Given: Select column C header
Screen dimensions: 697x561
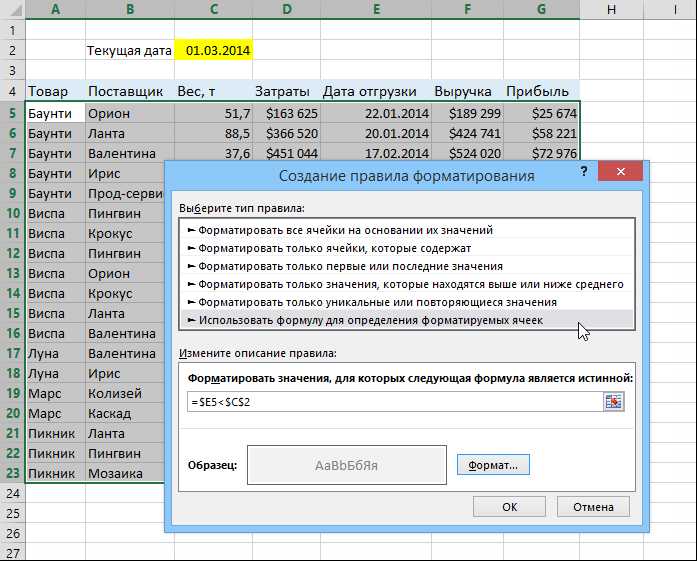Looking at the screenshot, I should pyautogui.click(x=213, y=9).
